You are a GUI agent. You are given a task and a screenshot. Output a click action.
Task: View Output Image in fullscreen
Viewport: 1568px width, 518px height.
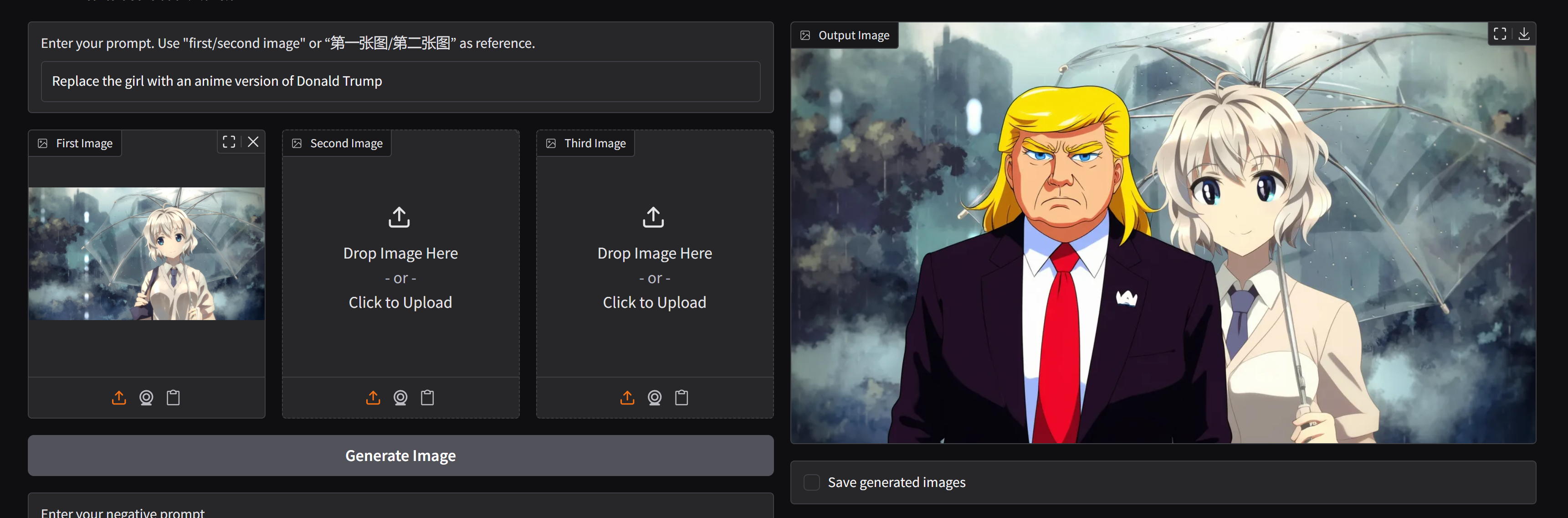1500,34
